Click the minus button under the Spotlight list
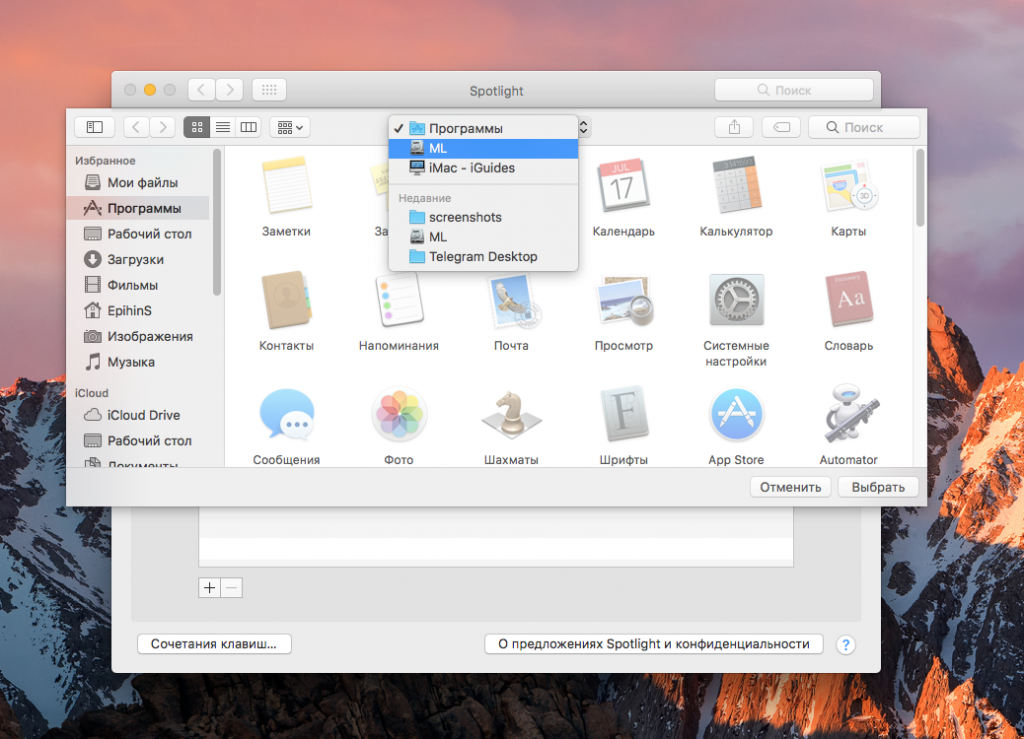 tap(231, 588)
